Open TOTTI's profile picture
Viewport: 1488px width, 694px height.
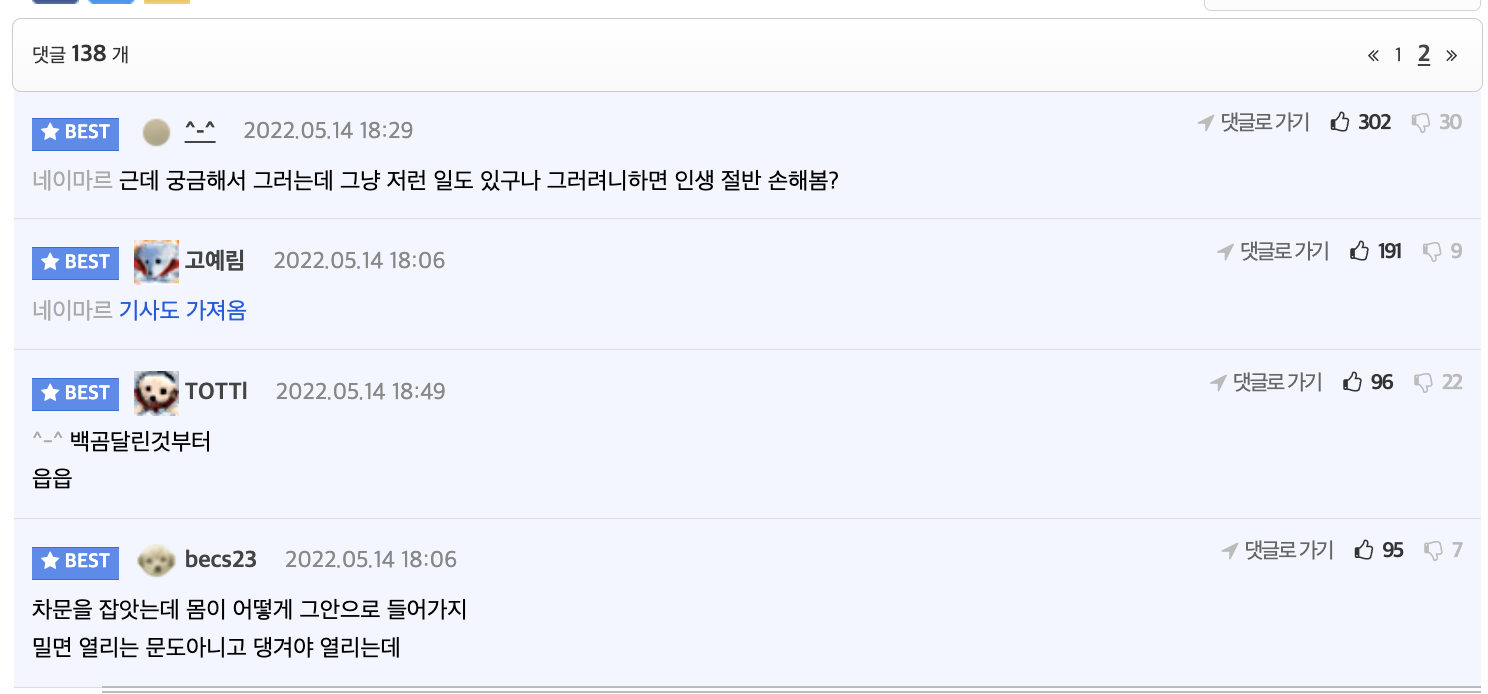pyautogui.click(x=156, y=392)
